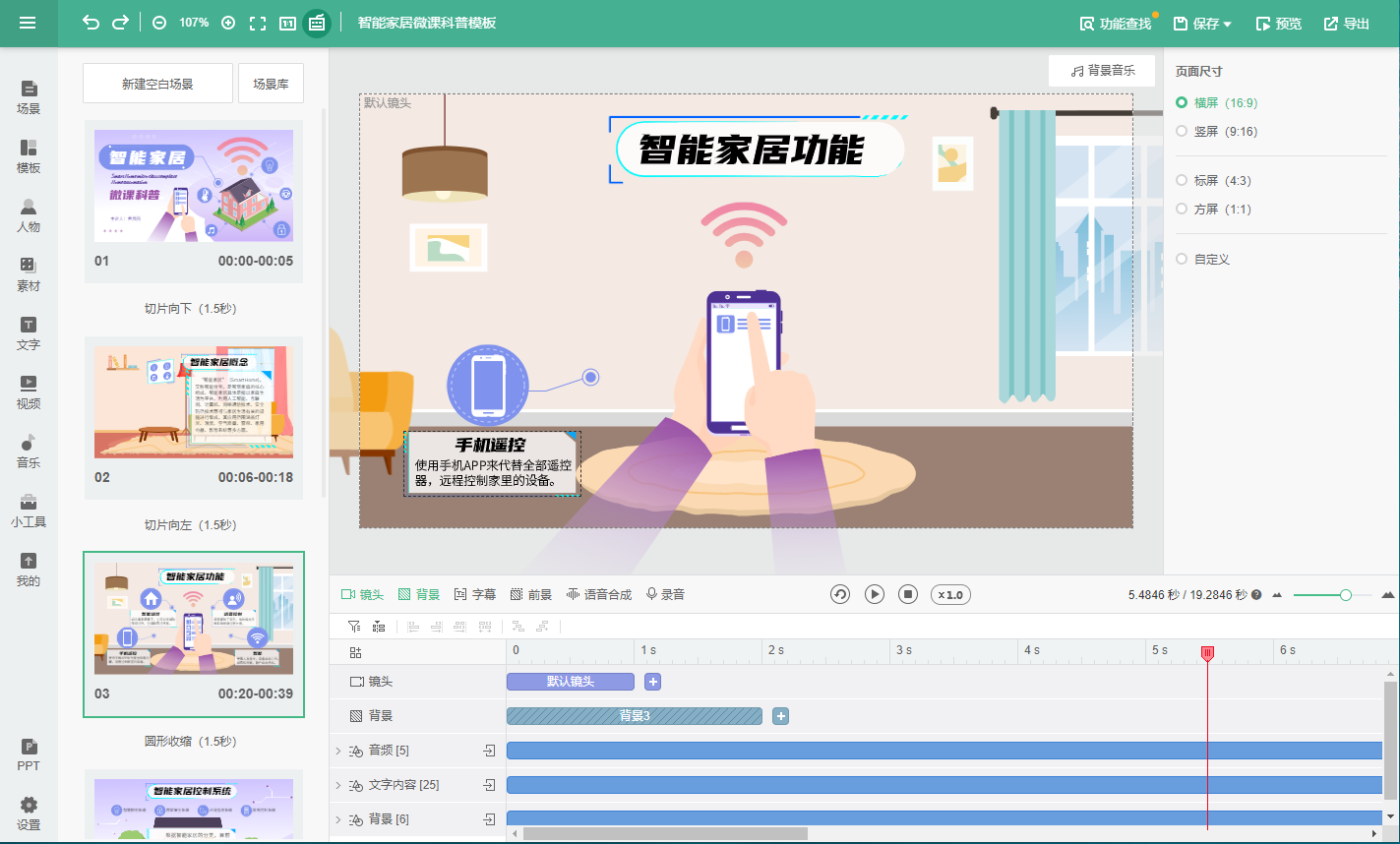Add a background with plus after 背景3

(x=781, y=716)
